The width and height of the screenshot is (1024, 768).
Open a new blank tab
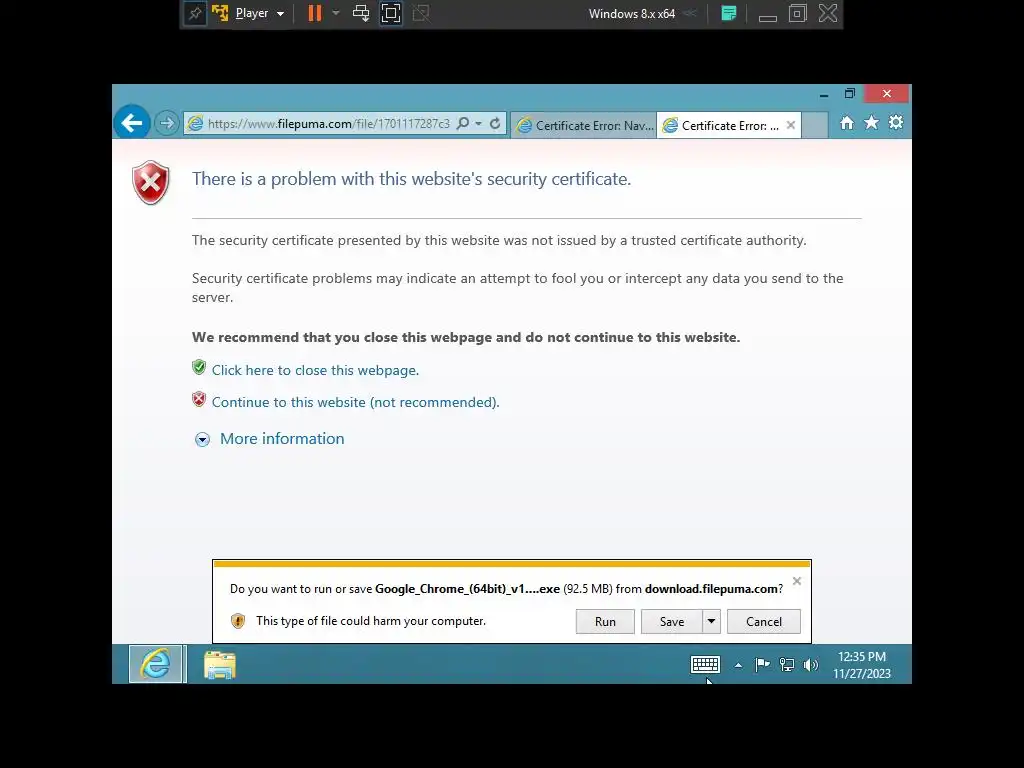(814, 125)
